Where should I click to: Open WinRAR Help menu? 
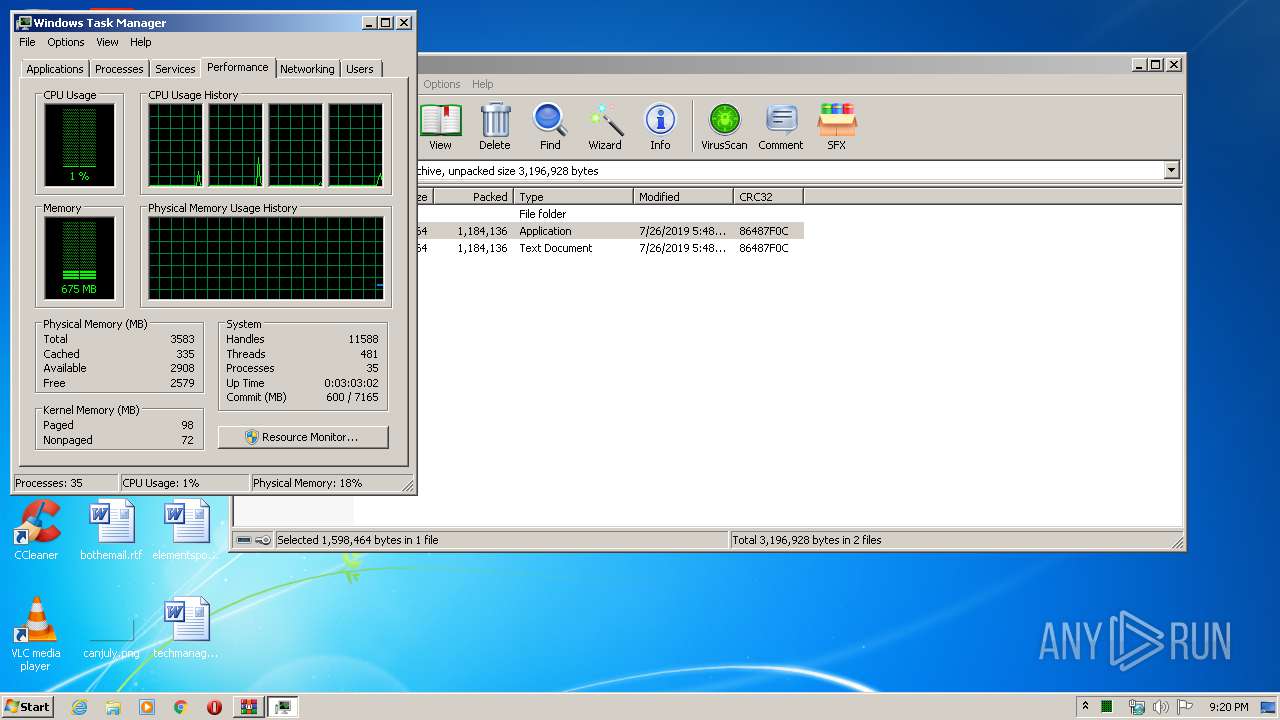pyautogui.click(x=483, y=84)
